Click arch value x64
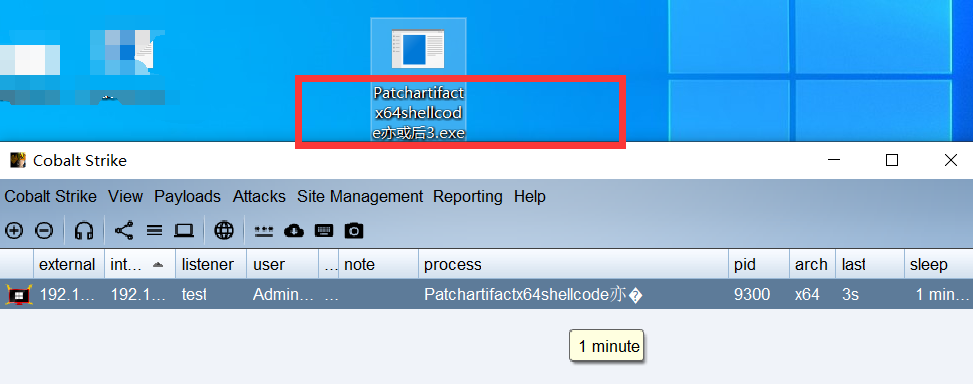 (807, 294)
